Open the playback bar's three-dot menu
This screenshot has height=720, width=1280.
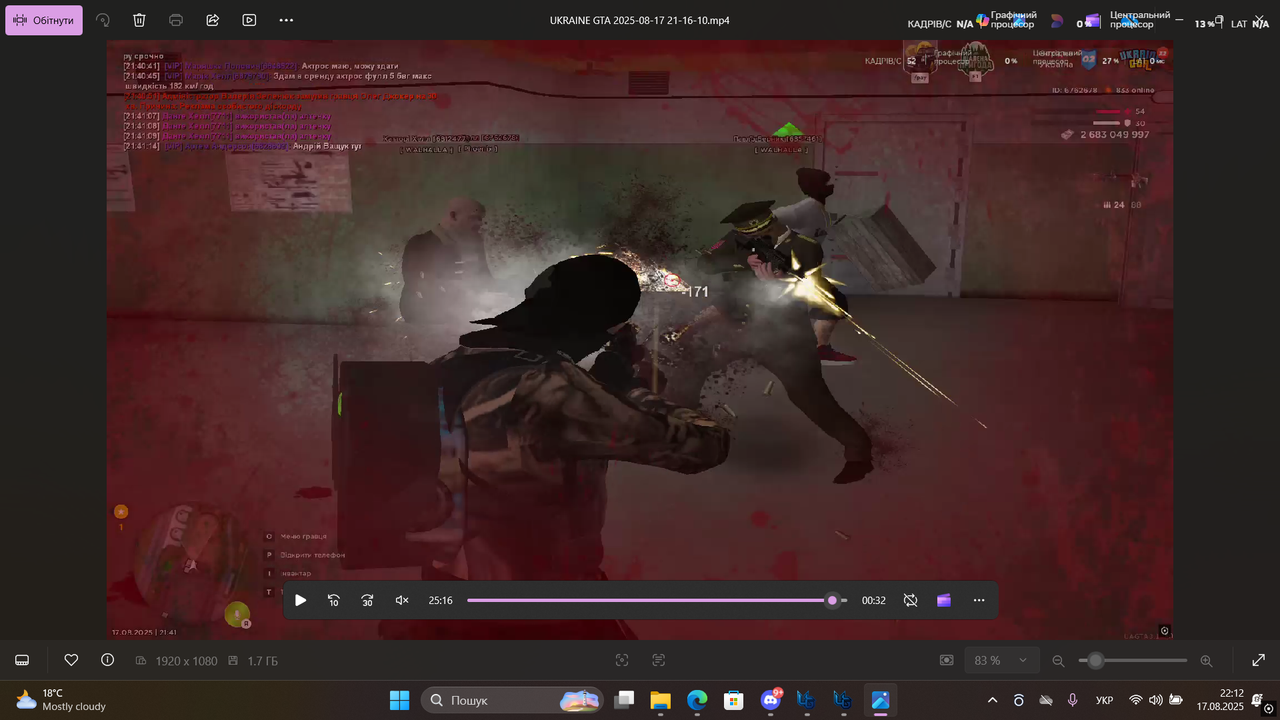tap(979, 600)
